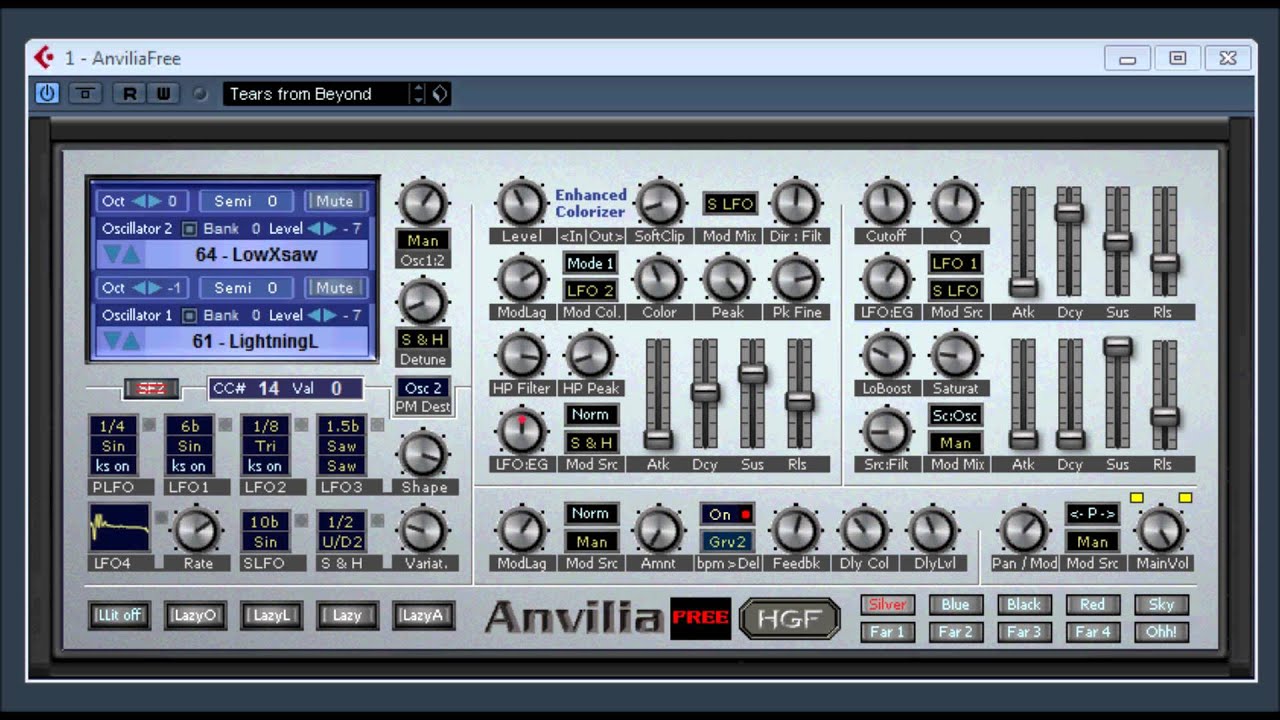
Task: Click the LazyO button
Action: coord(195,615)
